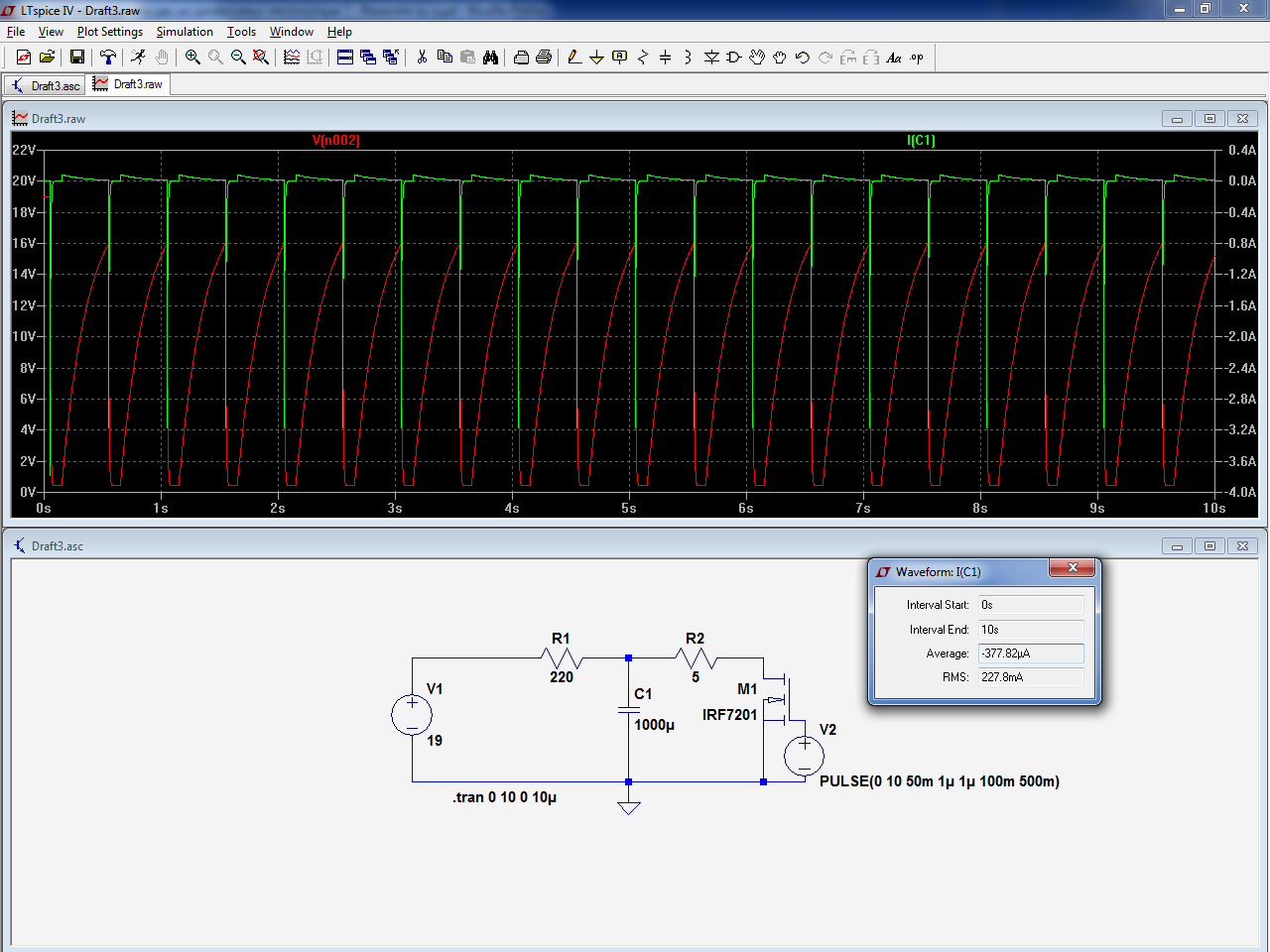The image size is (1270, 952).
Task: Click the V[n002] trace label
Action: (x=335, y=140)
